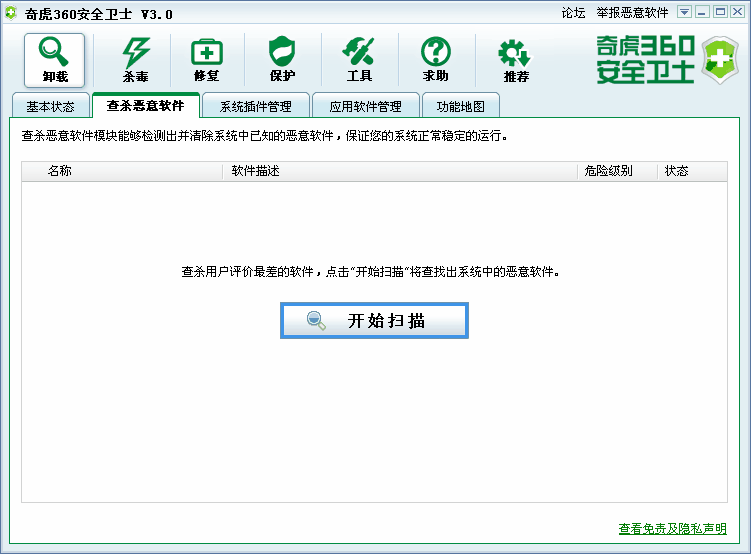Sort by 状态 column header

click(692, 171)
